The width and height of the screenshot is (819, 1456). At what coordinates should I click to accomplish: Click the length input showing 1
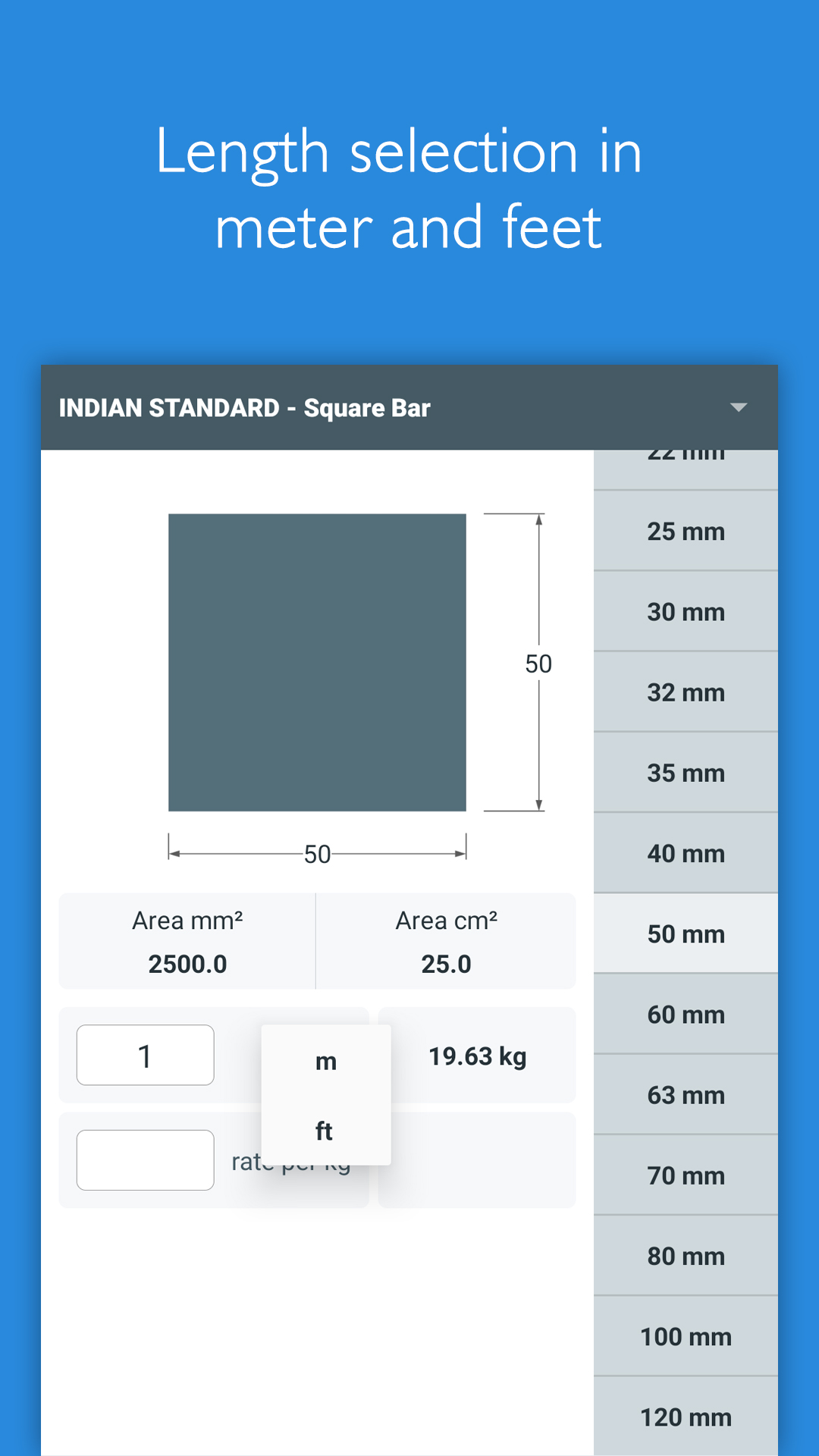[144, 1055]
